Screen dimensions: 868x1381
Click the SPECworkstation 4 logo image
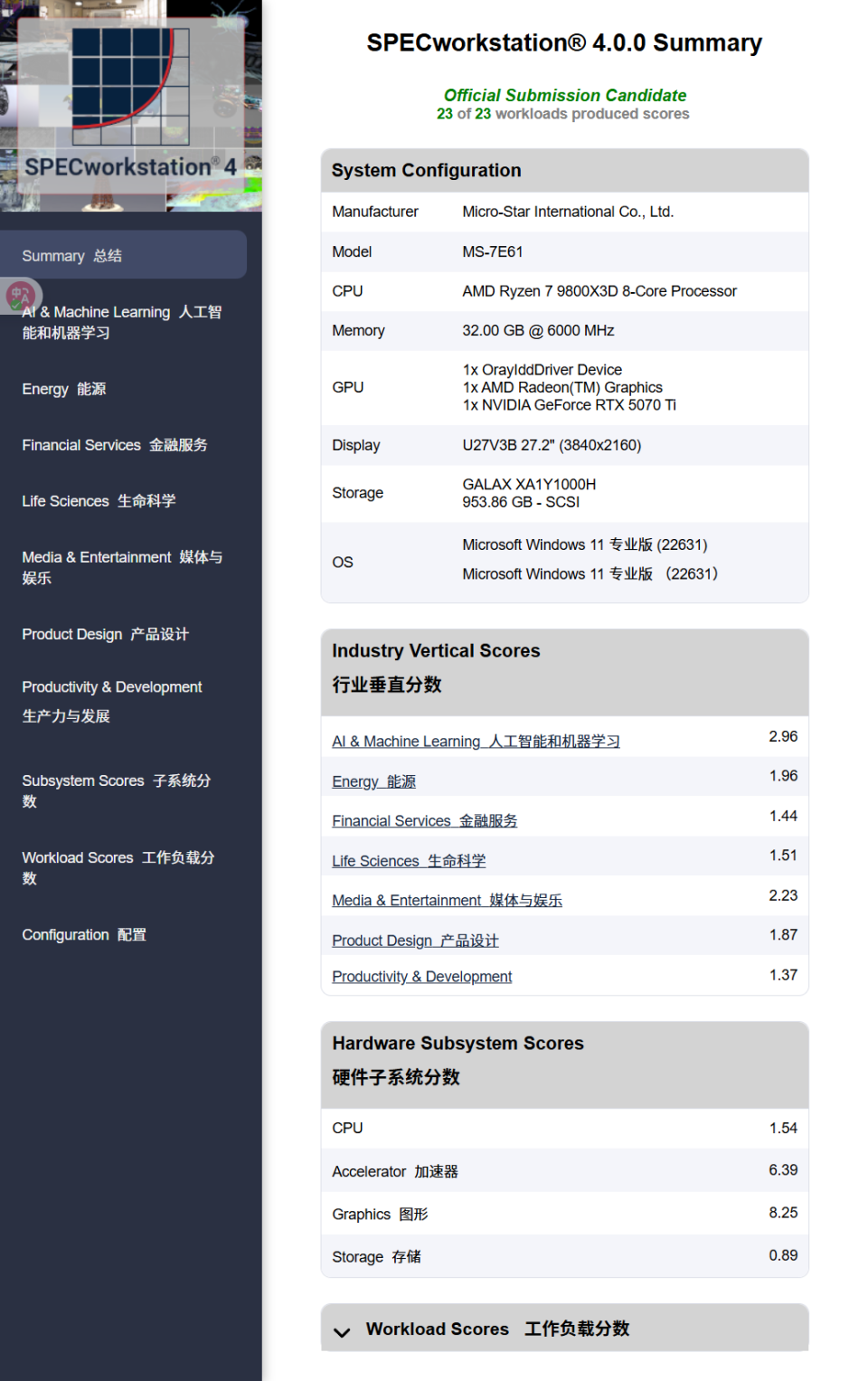[131, 106]
